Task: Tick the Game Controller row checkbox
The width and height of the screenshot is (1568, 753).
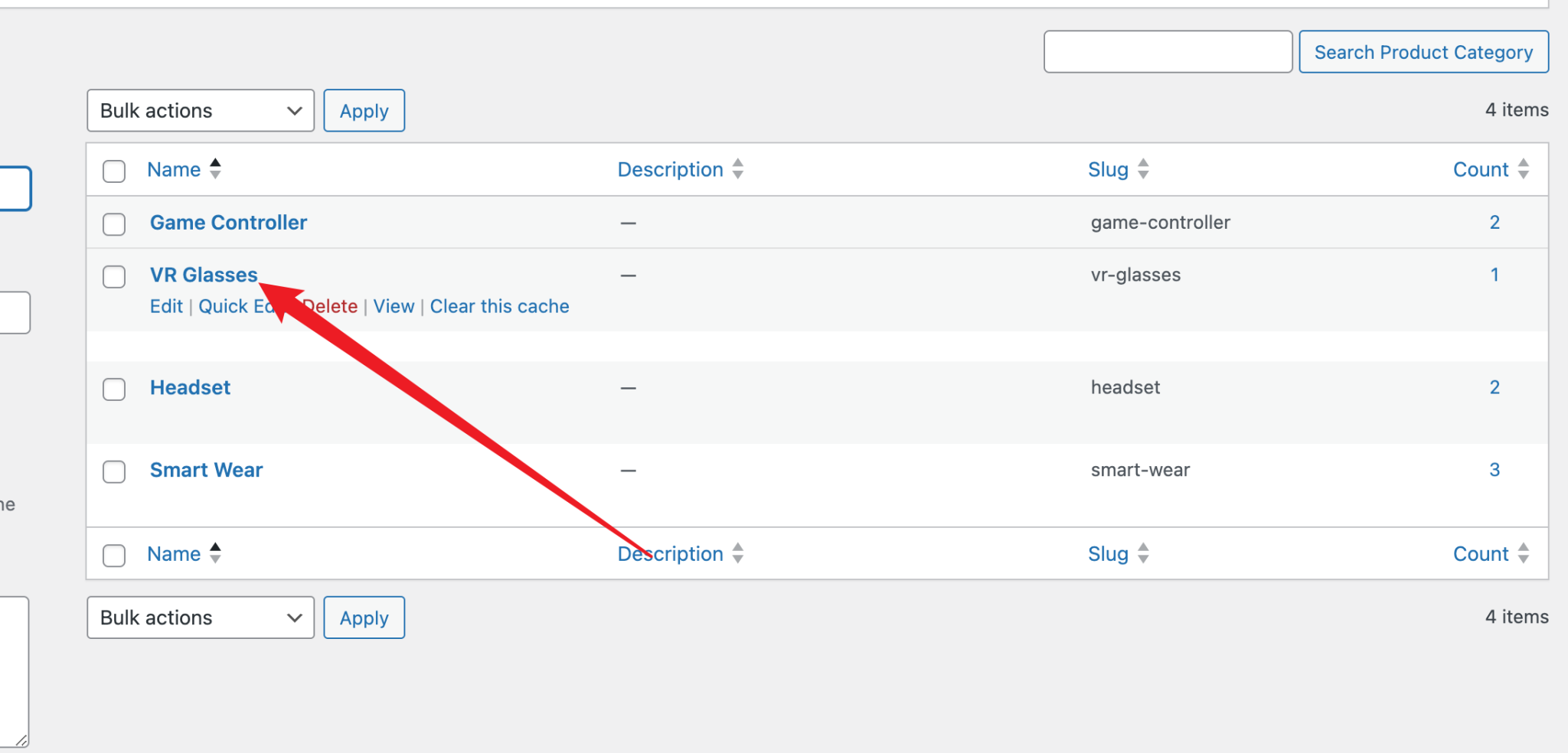Action: click(114, 224)
